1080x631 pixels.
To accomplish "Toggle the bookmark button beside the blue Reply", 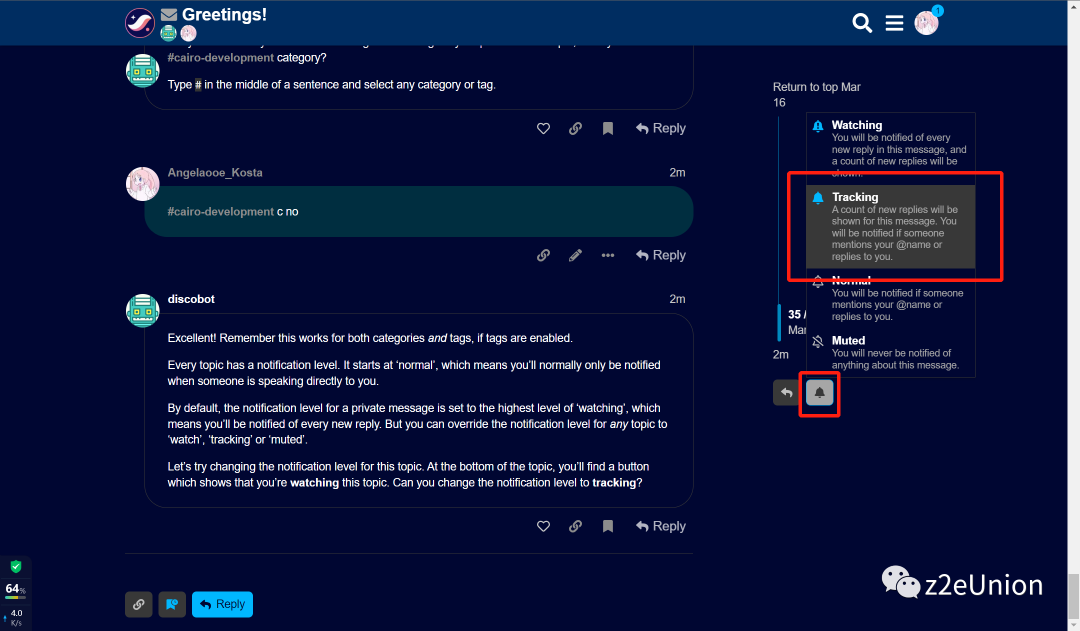I will pos(172,604).
